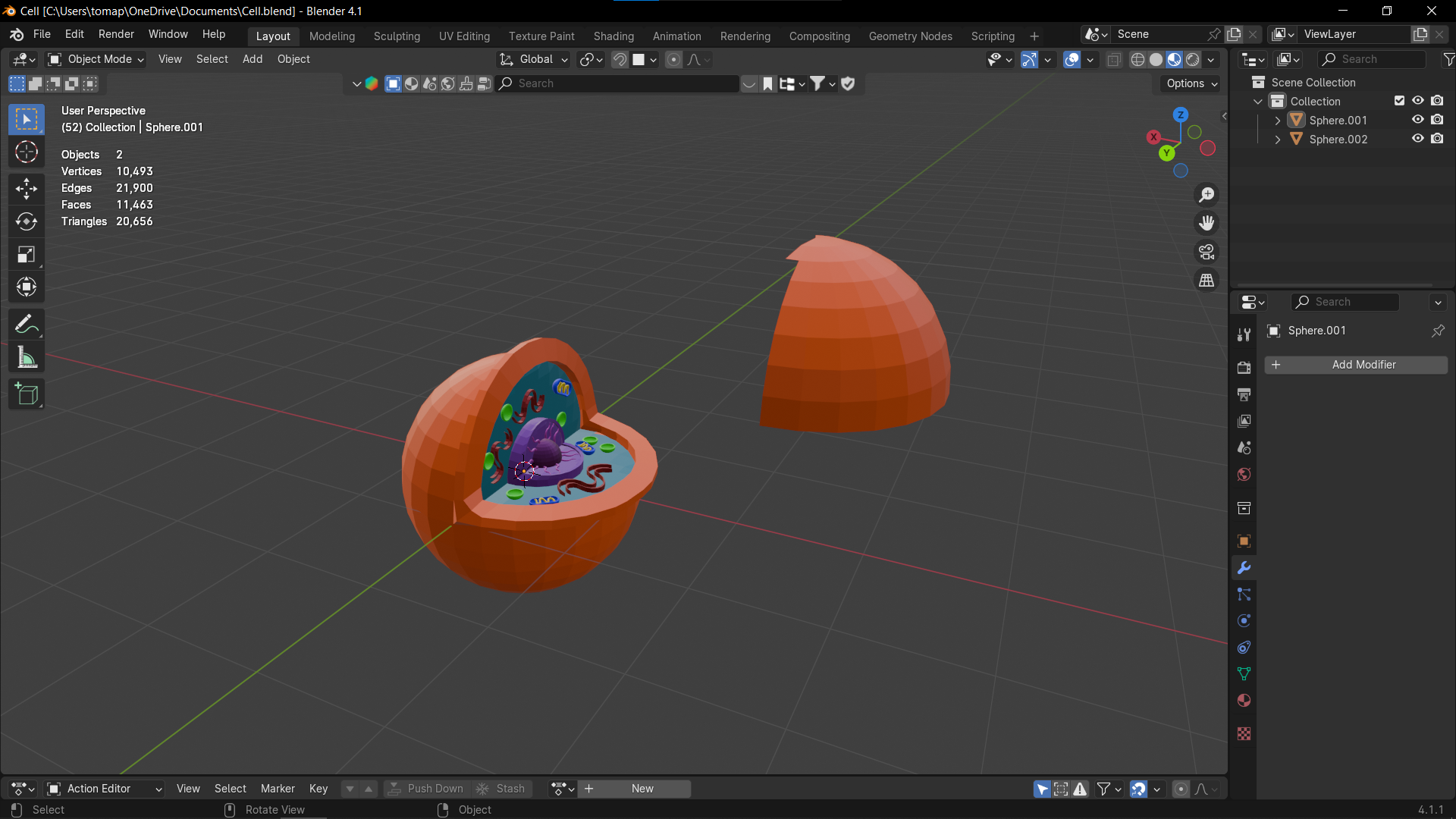Click the Add Cube tool
The image size is (1456, 819).
(x=27, y=394)
